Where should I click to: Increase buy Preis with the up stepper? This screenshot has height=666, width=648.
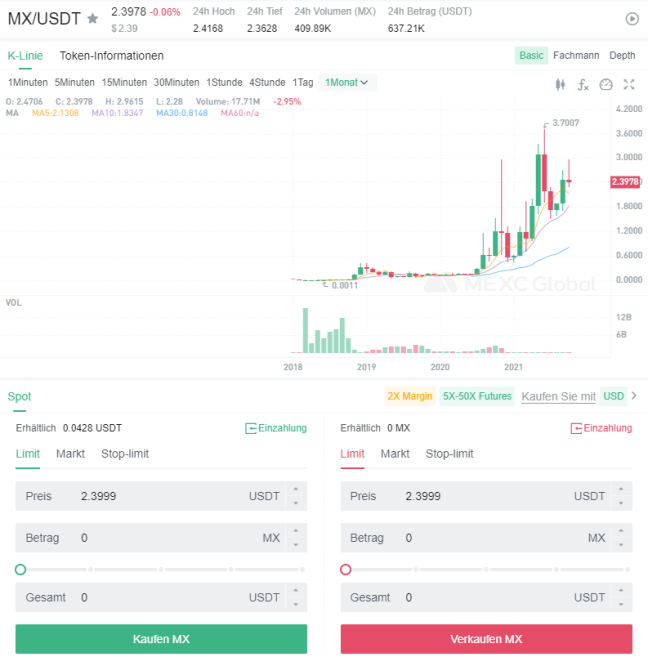click(296, 489)
